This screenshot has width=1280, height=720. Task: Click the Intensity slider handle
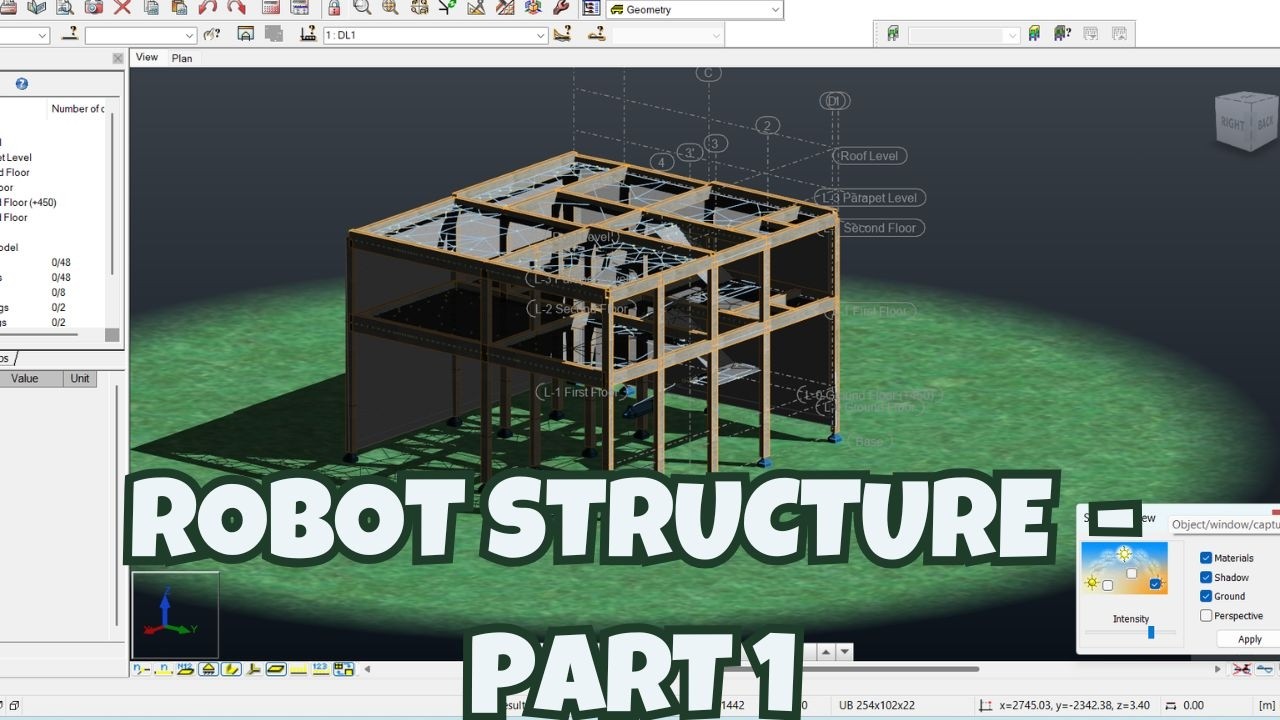point(1151,632)
